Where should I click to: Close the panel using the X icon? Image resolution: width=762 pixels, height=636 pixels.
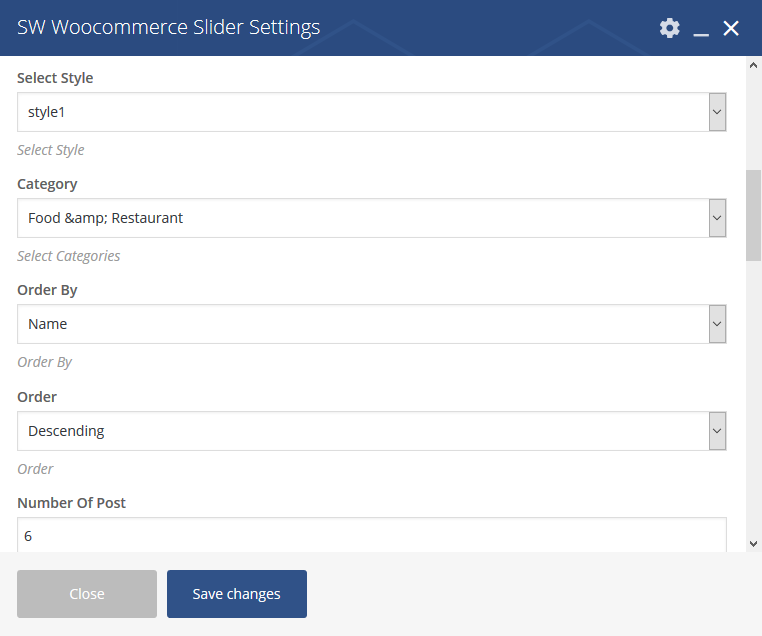731,28
